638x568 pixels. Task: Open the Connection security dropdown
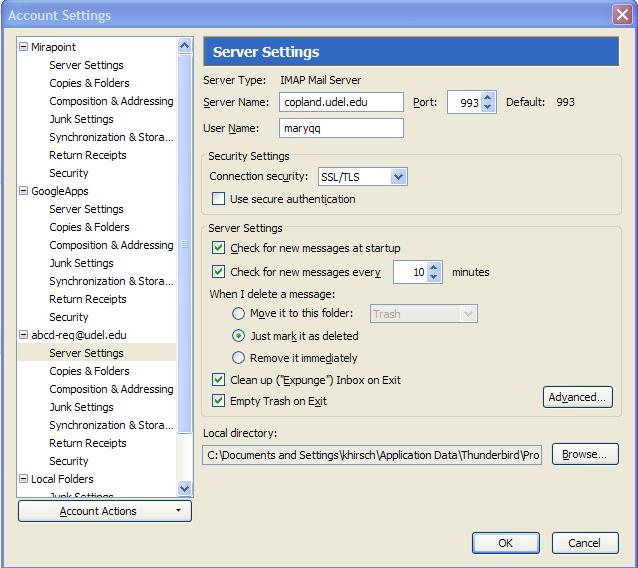coord(362,177)
